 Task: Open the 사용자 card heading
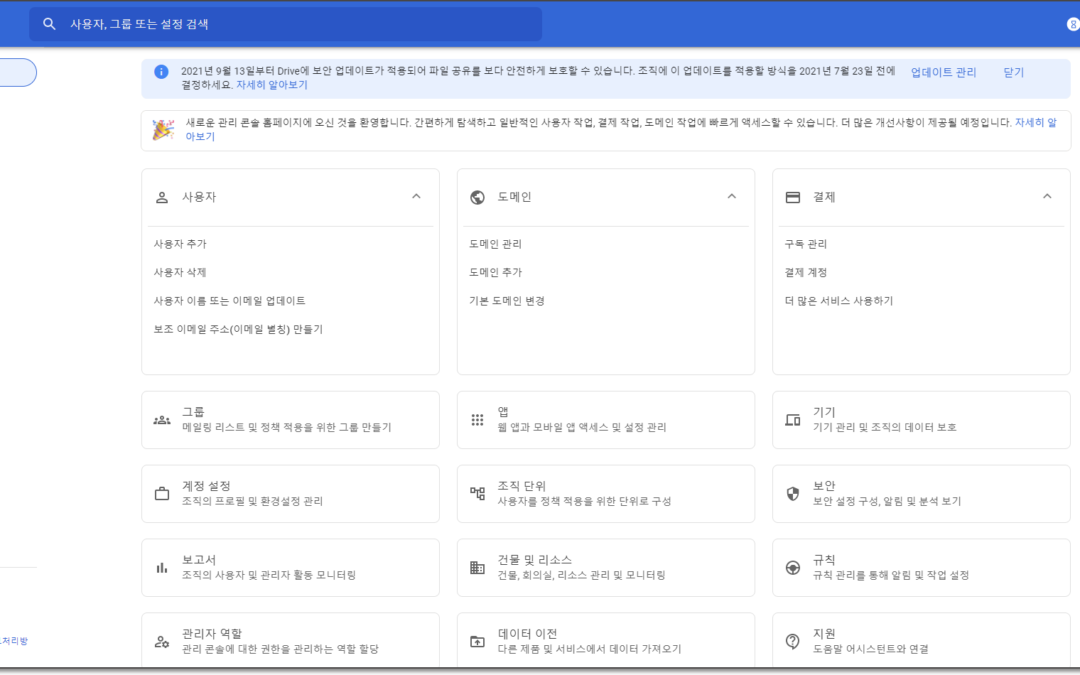tap(199, 197)
